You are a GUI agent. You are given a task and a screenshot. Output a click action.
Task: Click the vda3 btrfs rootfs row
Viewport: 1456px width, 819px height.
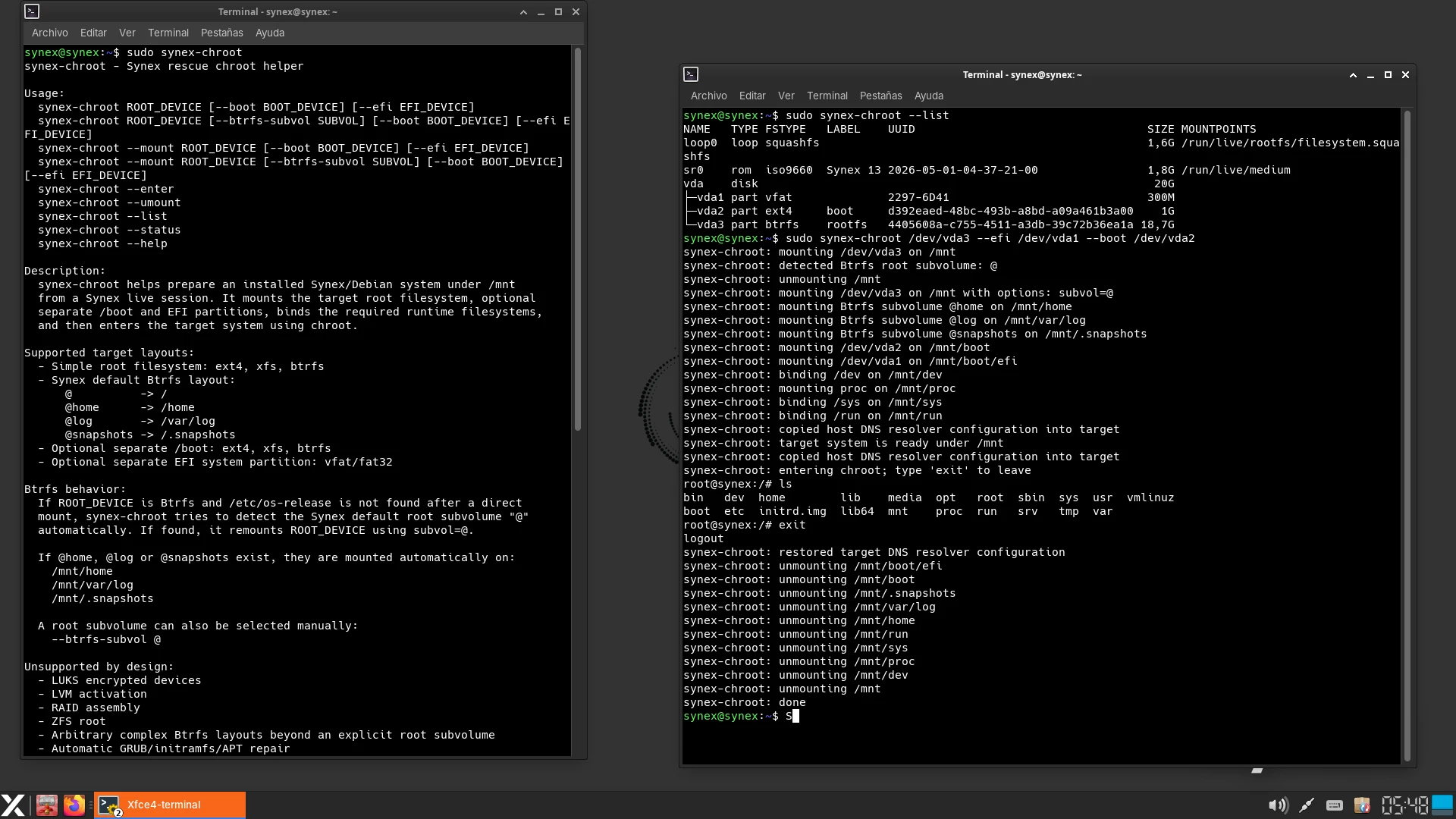(929, 224)
